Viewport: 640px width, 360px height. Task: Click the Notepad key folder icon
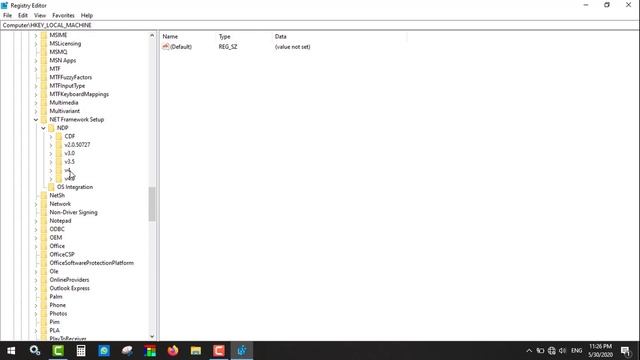44,221
